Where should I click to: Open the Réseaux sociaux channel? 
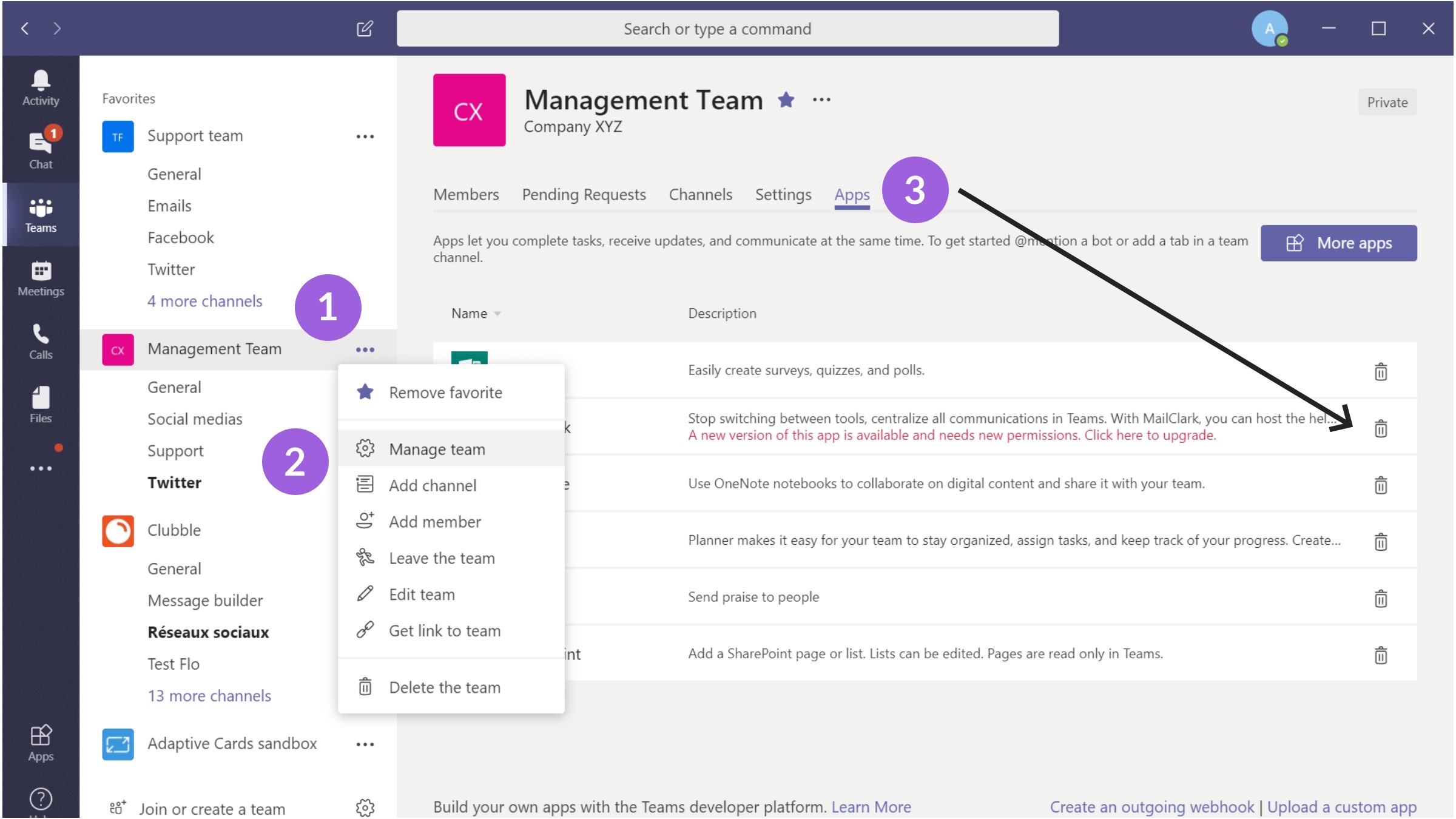pyautogui.click(x=208, y=632)
